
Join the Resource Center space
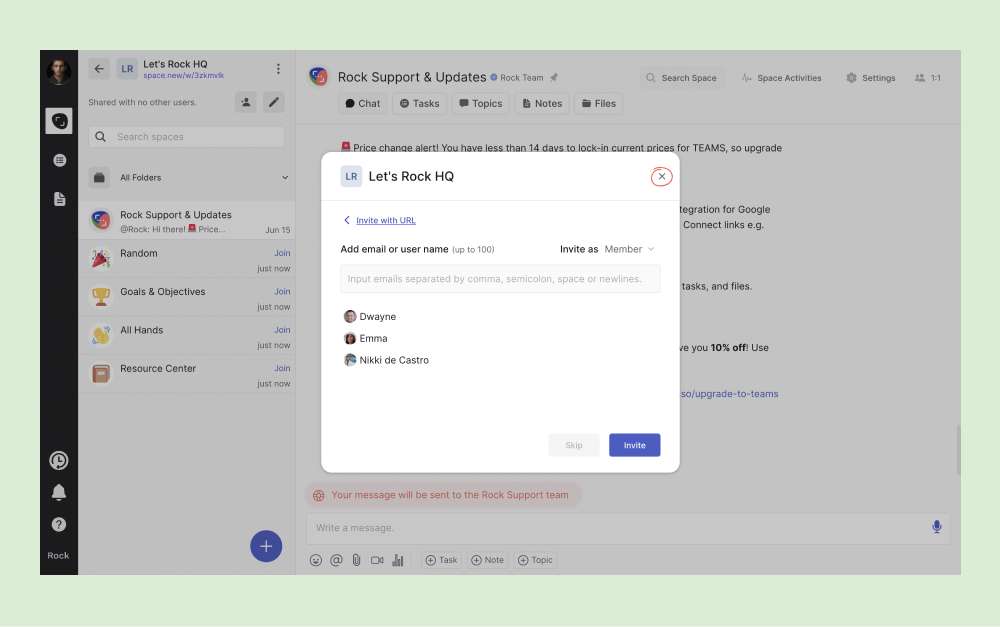click(282, 368)
